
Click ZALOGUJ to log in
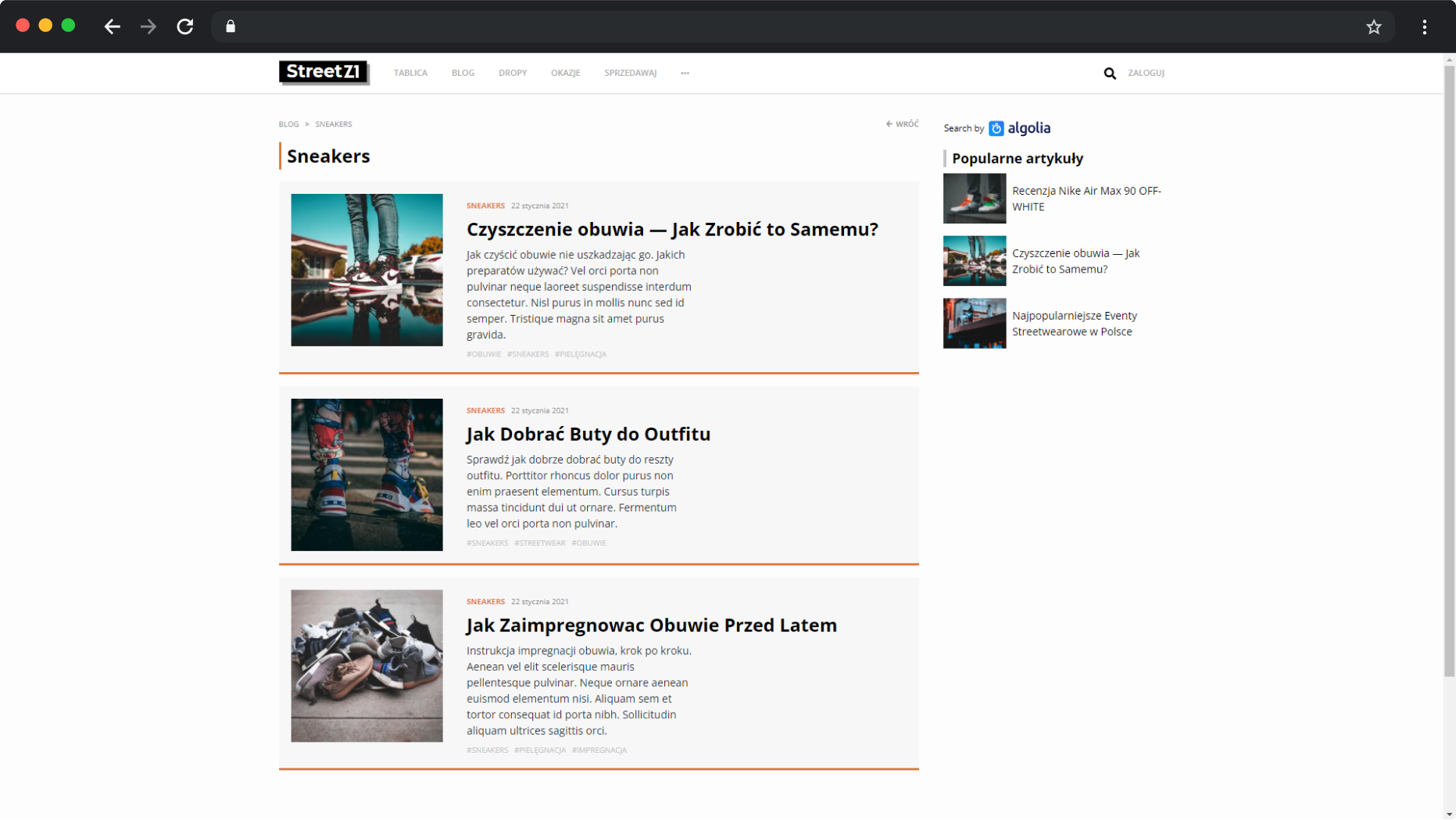pos(1145,73)
